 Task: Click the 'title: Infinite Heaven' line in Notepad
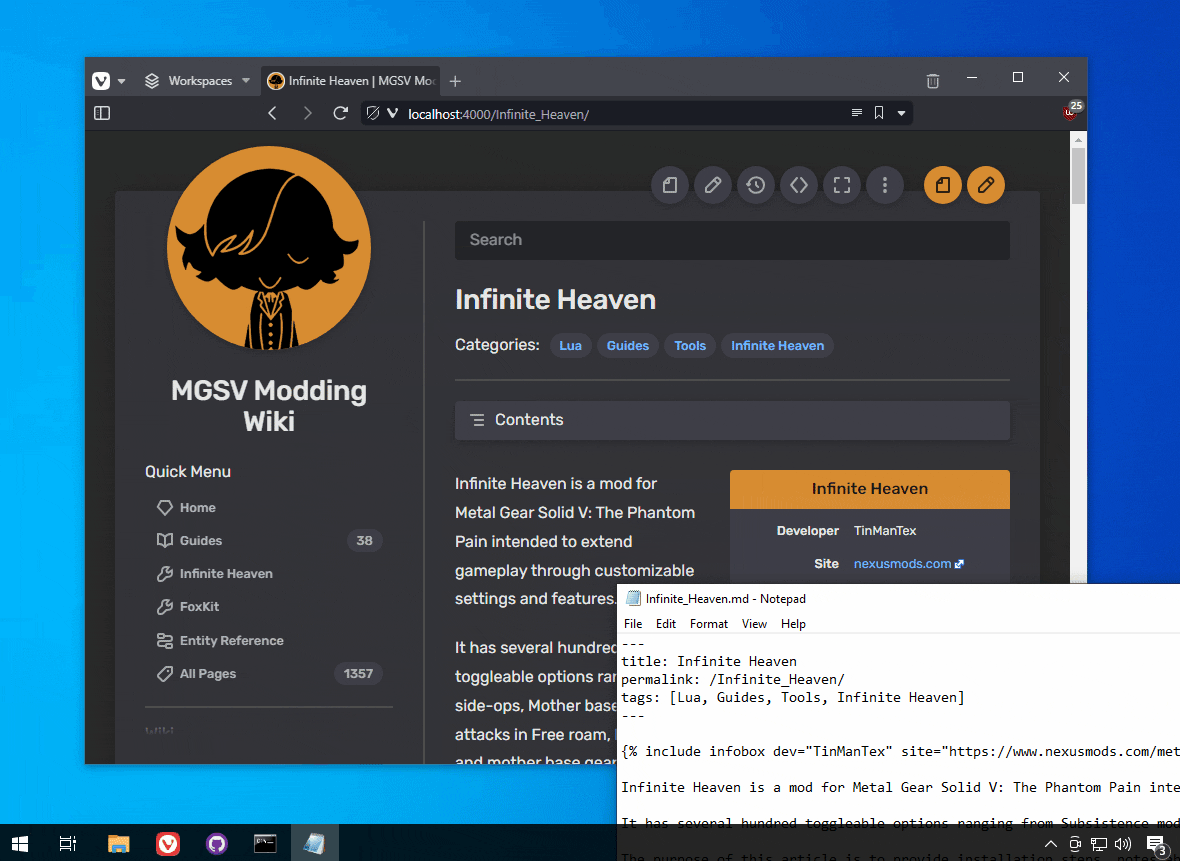click(709, 662)
